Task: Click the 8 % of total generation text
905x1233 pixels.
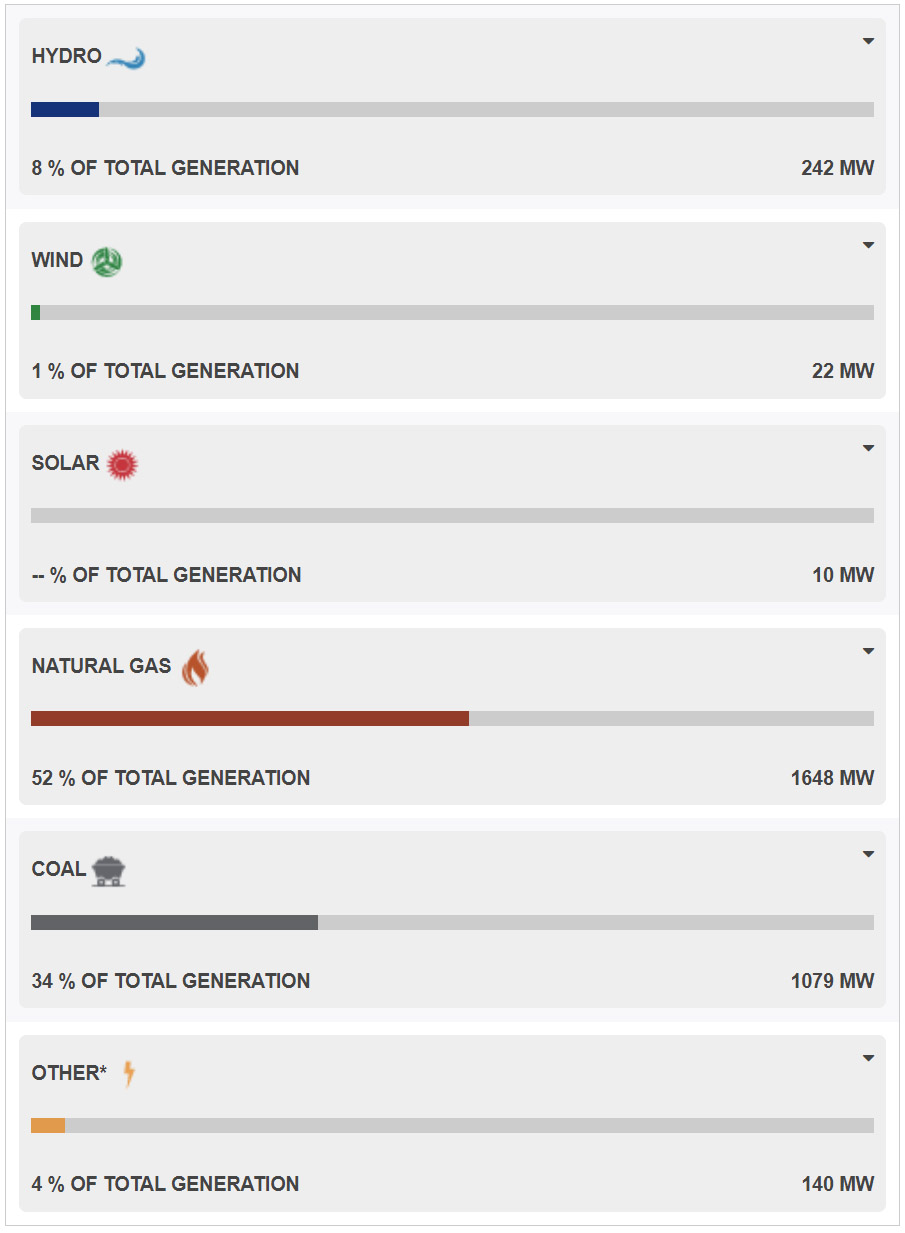Action: tap(165, 168)
